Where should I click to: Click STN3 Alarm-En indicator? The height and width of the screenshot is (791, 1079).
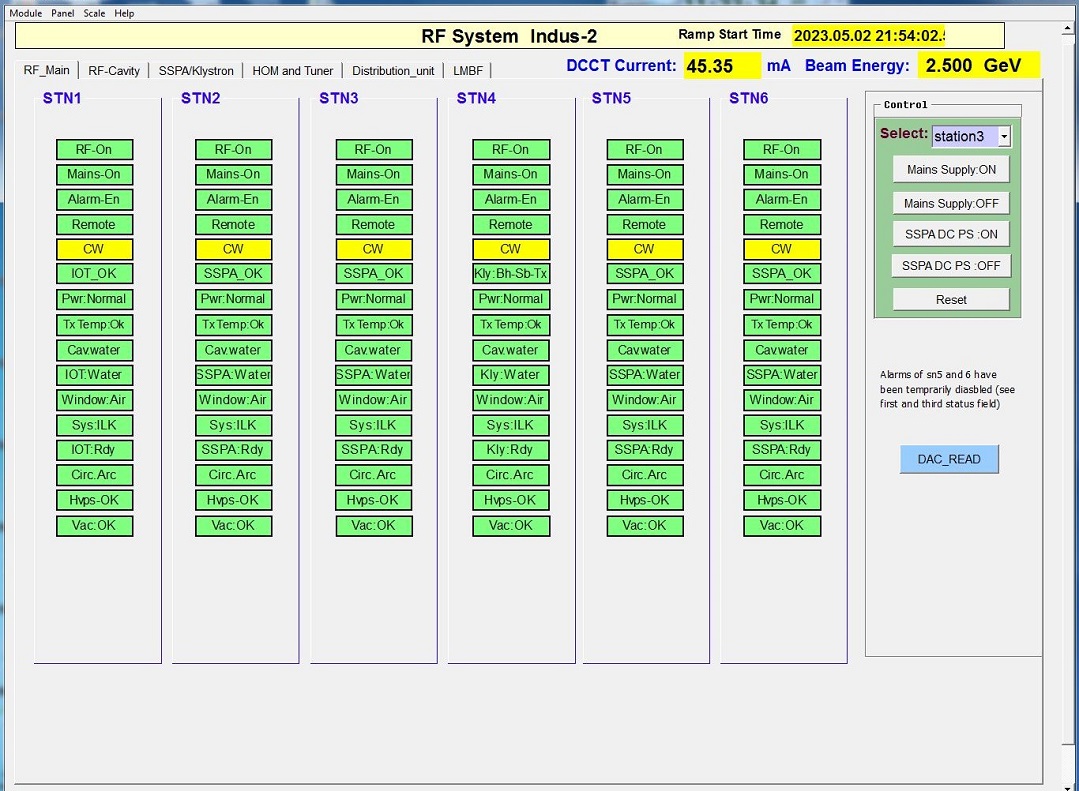pyautogui.click(x=374, y=199)
